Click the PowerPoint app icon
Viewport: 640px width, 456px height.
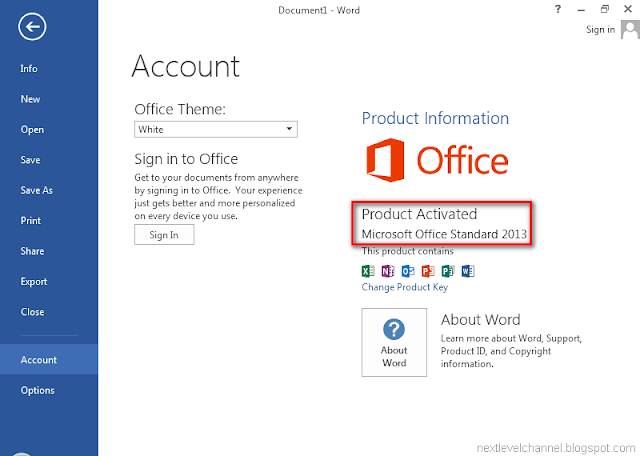coord(428,271)
